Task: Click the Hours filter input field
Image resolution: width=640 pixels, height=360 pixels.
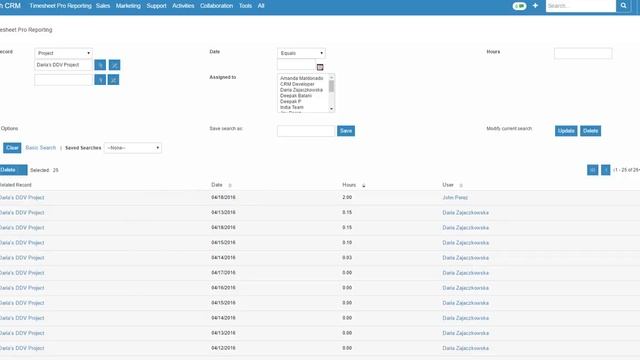Action: 583,53
